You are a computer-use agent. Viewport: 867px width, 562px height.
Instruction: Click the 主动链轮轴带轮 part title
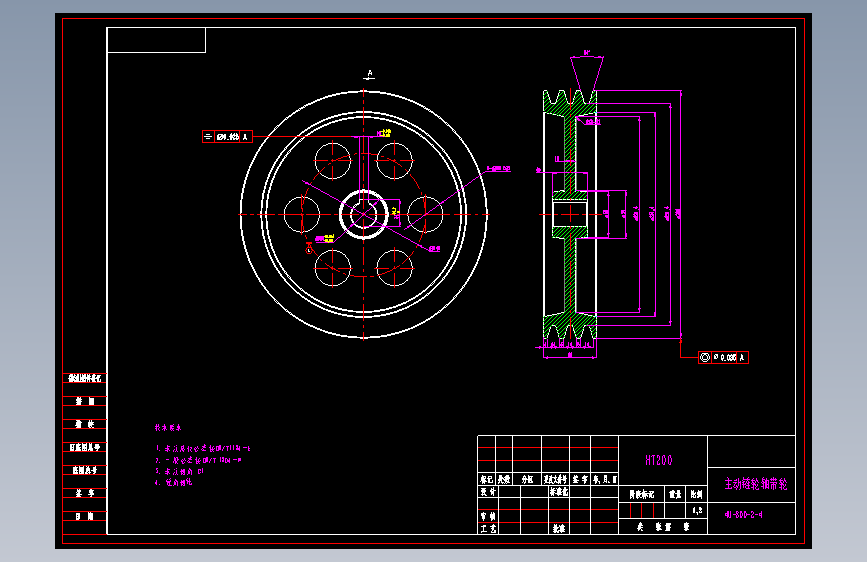click(x=756, y=483)
